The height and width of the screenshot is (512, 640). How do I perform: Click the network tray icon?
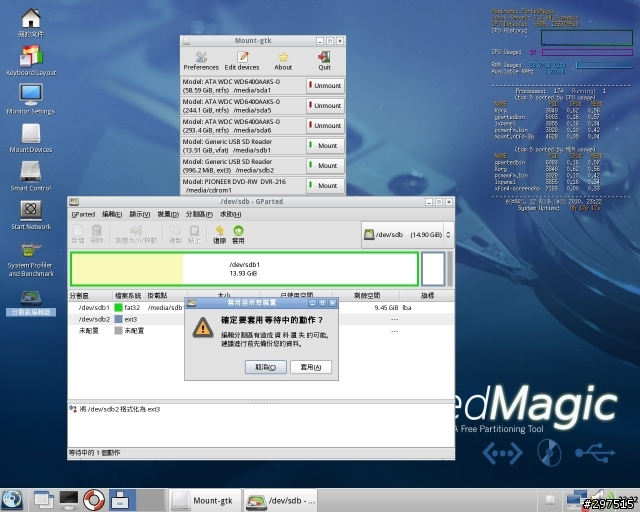576,500
